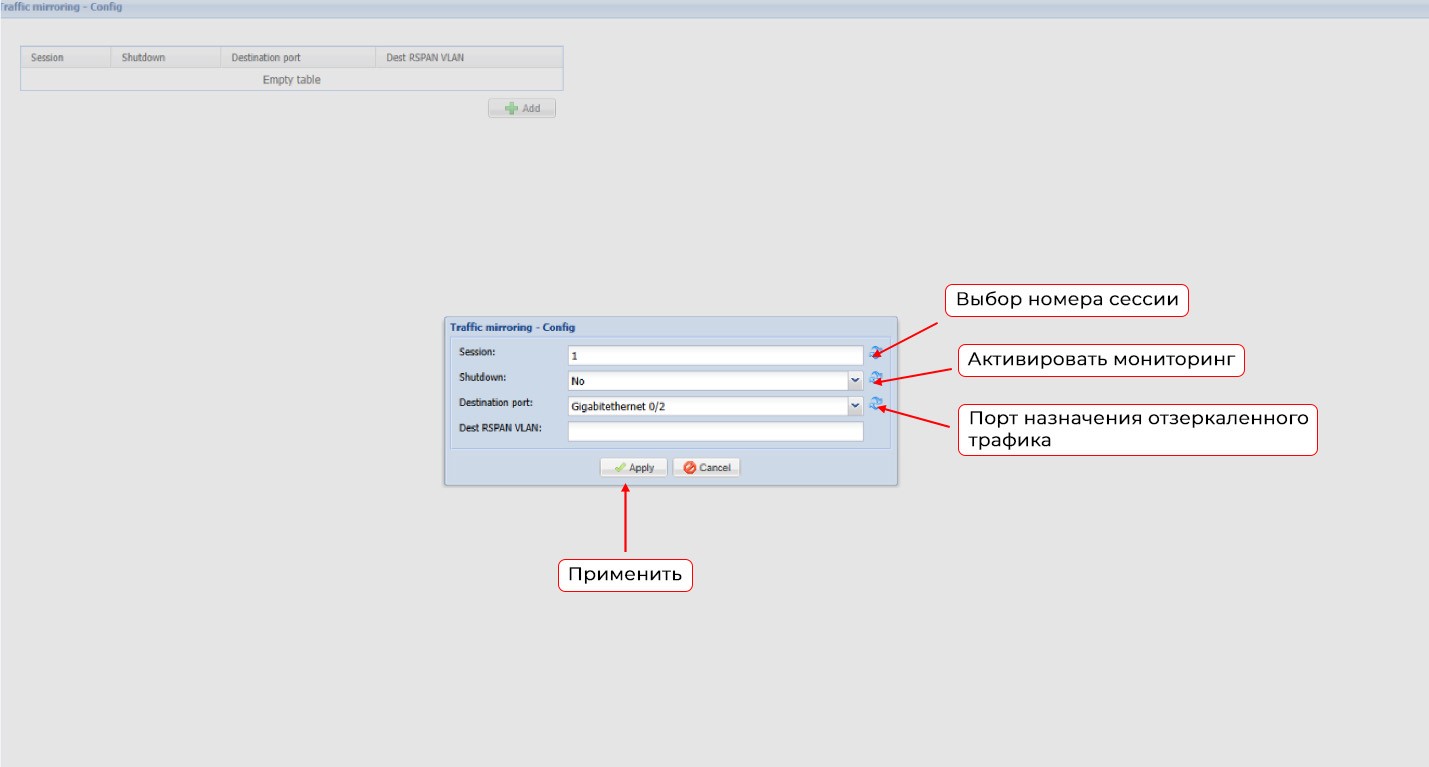1429x767 pixels.
Task: Click the Empty table row
Action: pyautogui.click(x=291, y=80)
